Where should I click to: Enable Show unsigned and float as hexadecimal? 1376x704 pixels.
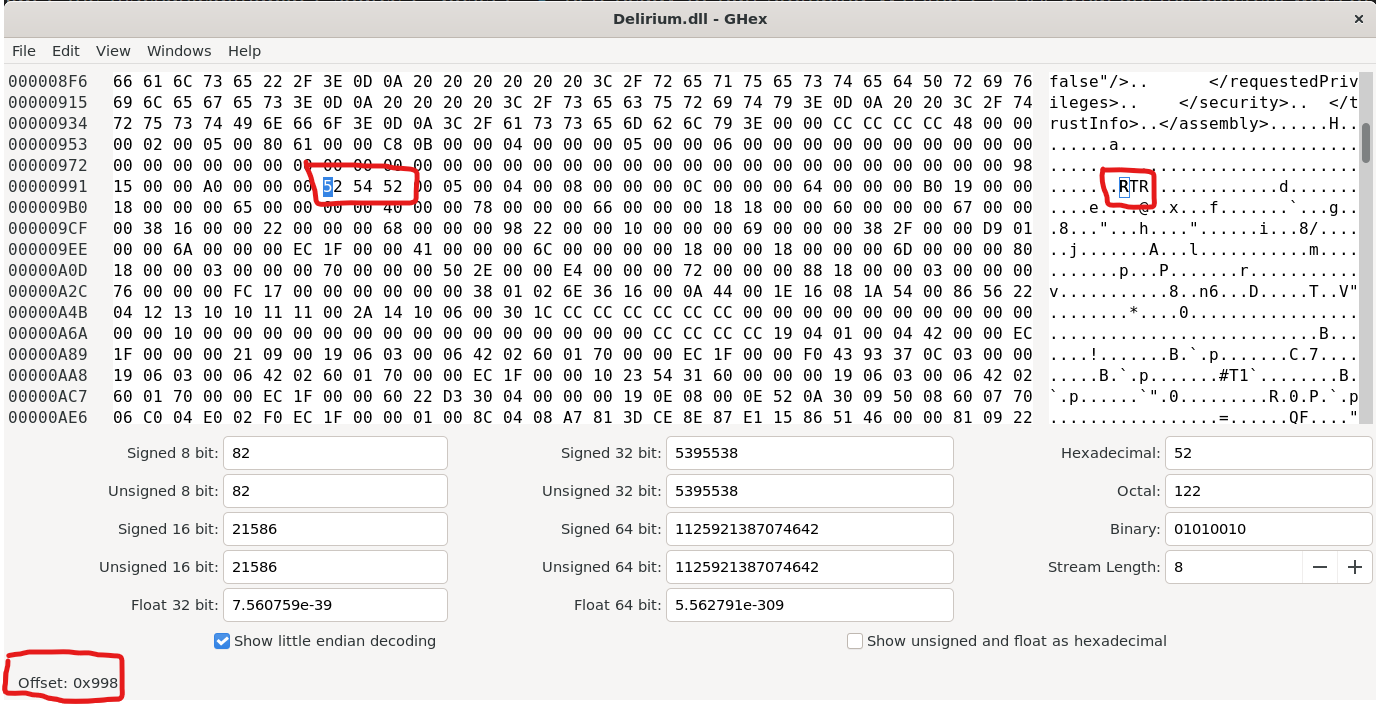(x=855, y=641)
